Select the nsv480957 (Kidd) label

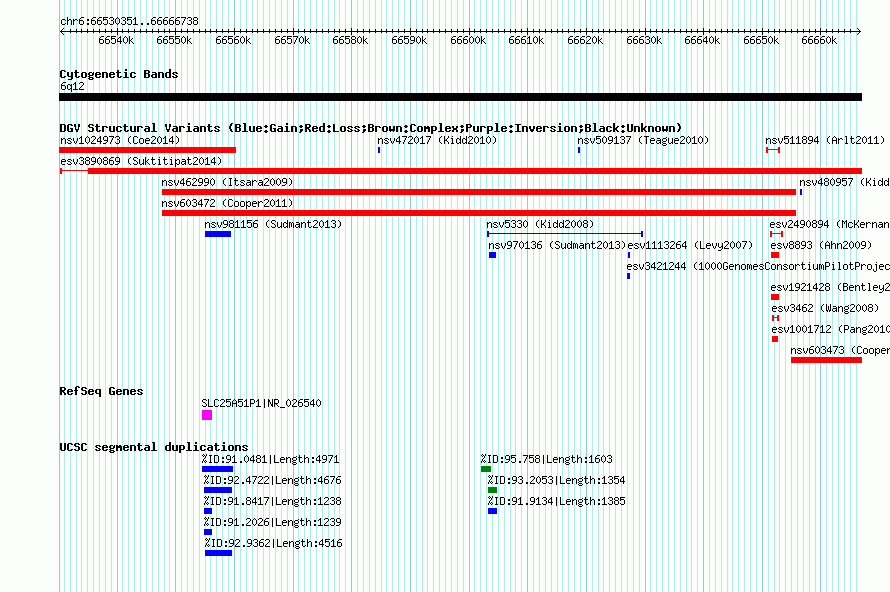pyautogui.click(x=844, y=182)
